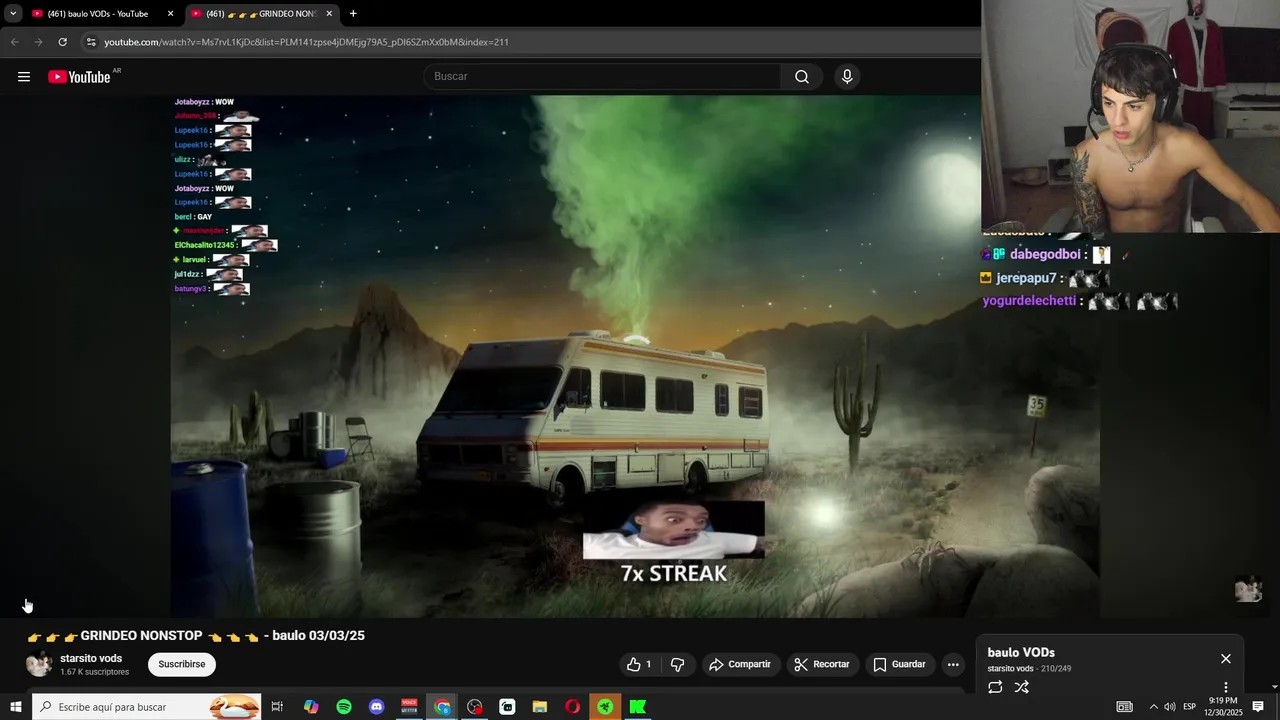This screenshot has height=720, width=1280.
Task: Go back in browser history
Action: coord(14,42)
